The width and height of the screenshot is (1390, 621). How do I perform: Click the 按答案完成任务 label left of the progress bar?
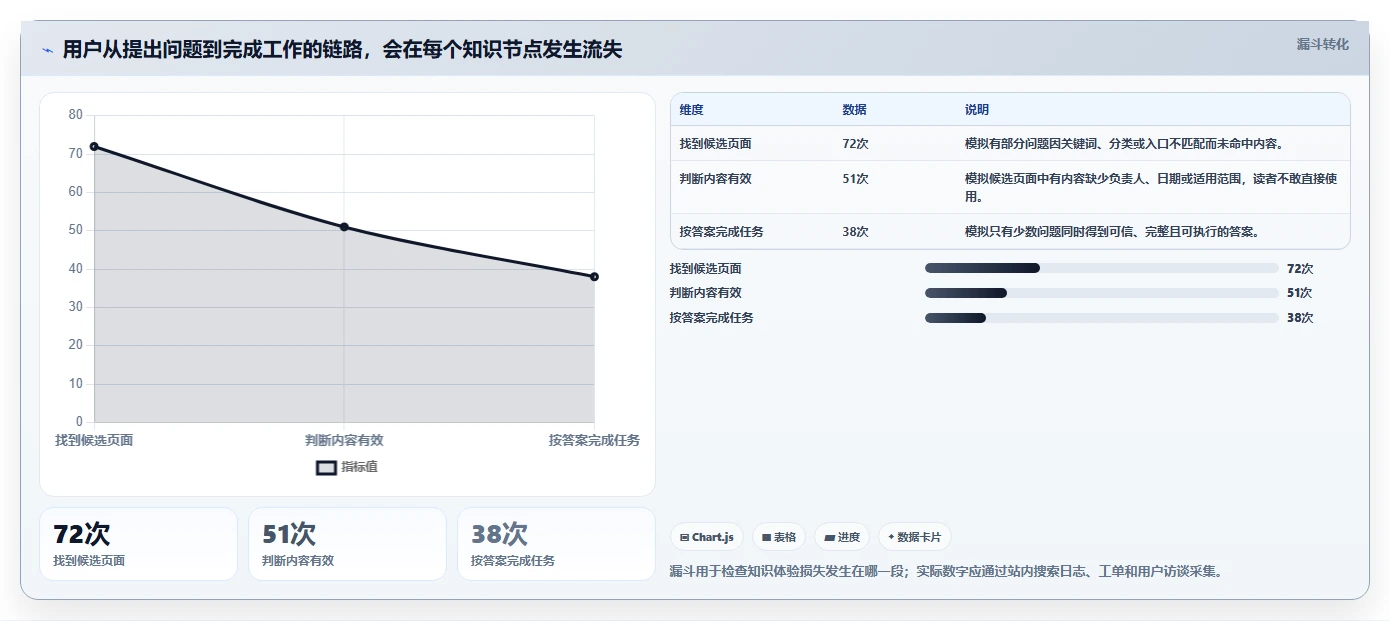click(711, 318)
